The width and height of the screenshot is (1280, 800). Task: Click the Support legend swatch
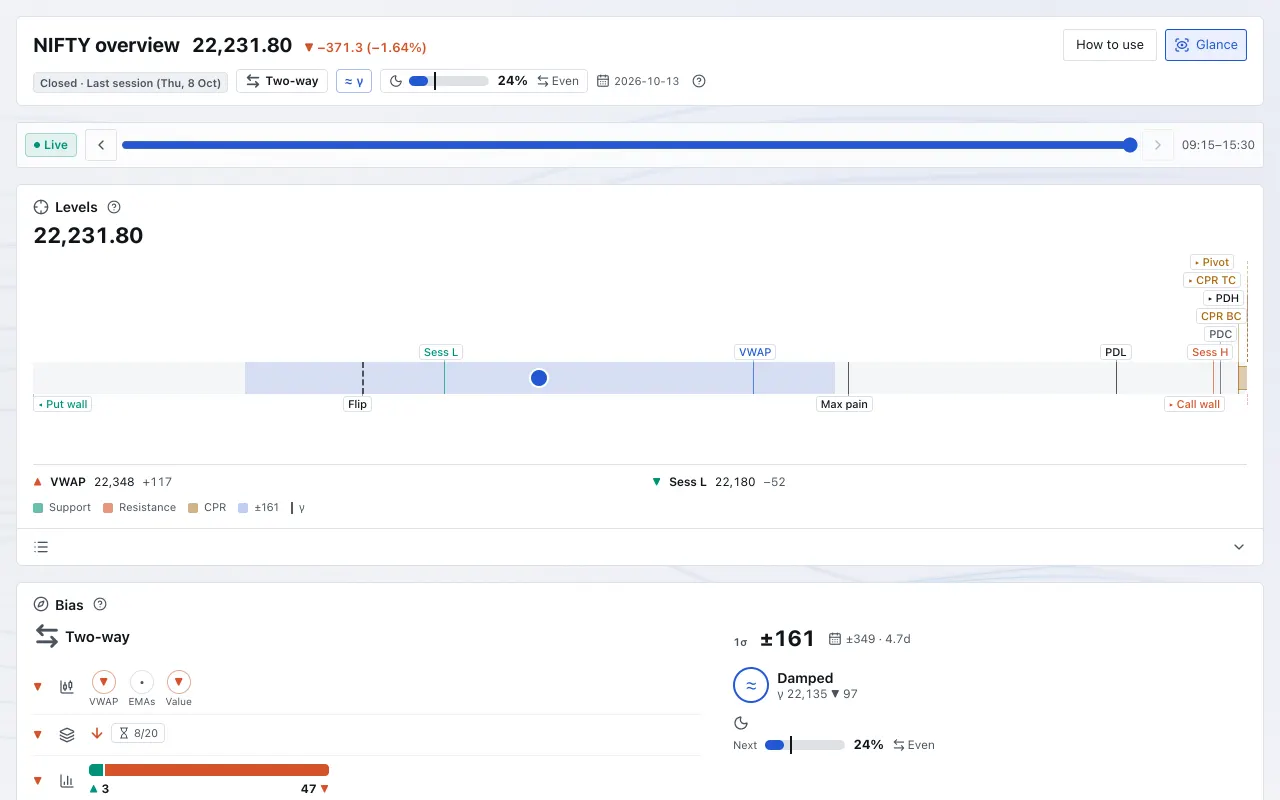click(x=38, y=508)
